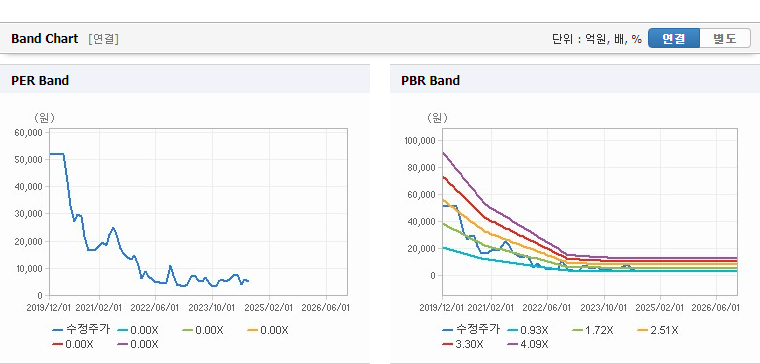Toggle orange 0.00X legend in PER Band
Image resolution: width=760 pixels, height=364 pixels.
click(x=268, y=330)
